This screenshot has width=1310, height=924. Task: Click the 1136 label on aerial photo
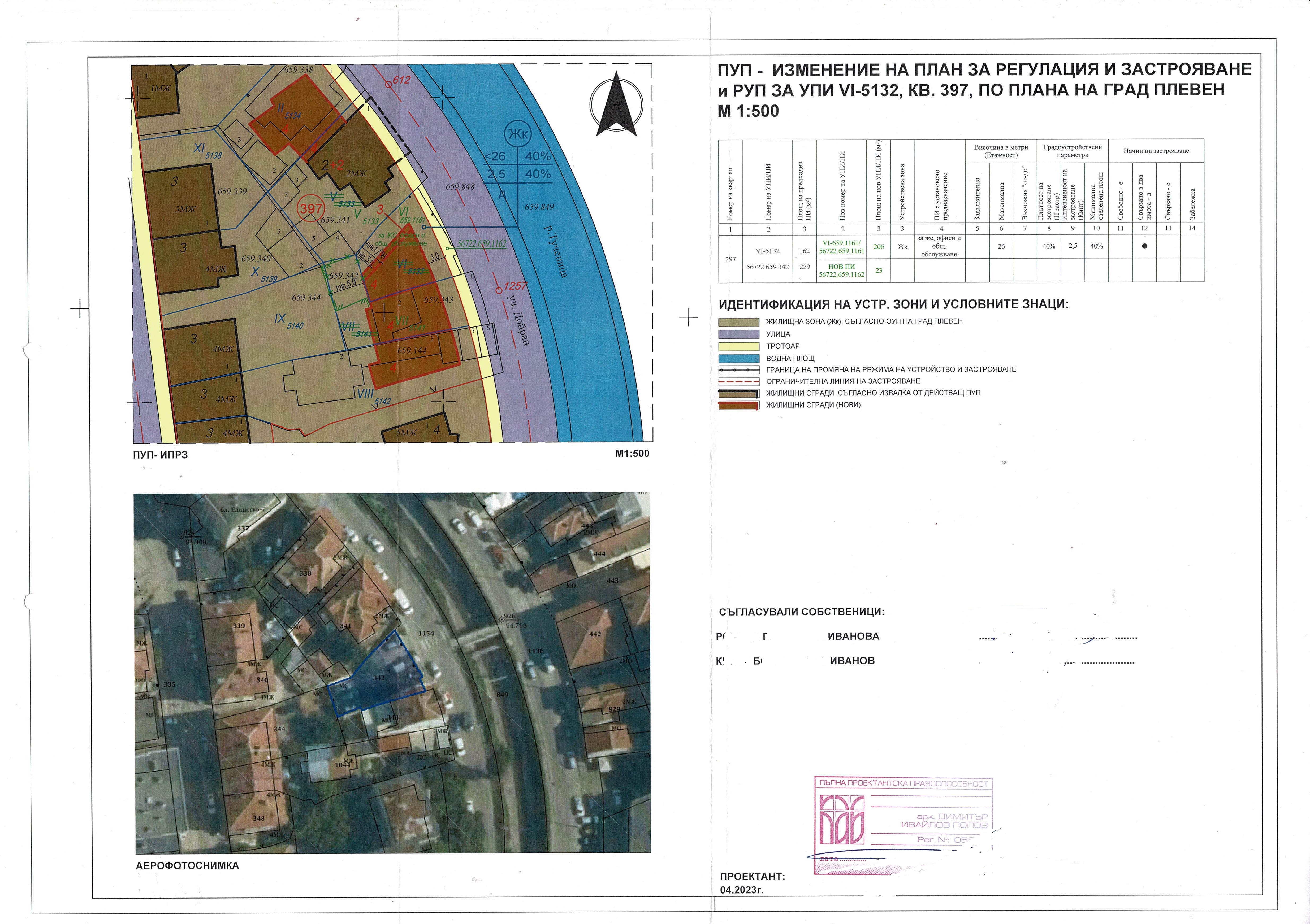[535, 651]
